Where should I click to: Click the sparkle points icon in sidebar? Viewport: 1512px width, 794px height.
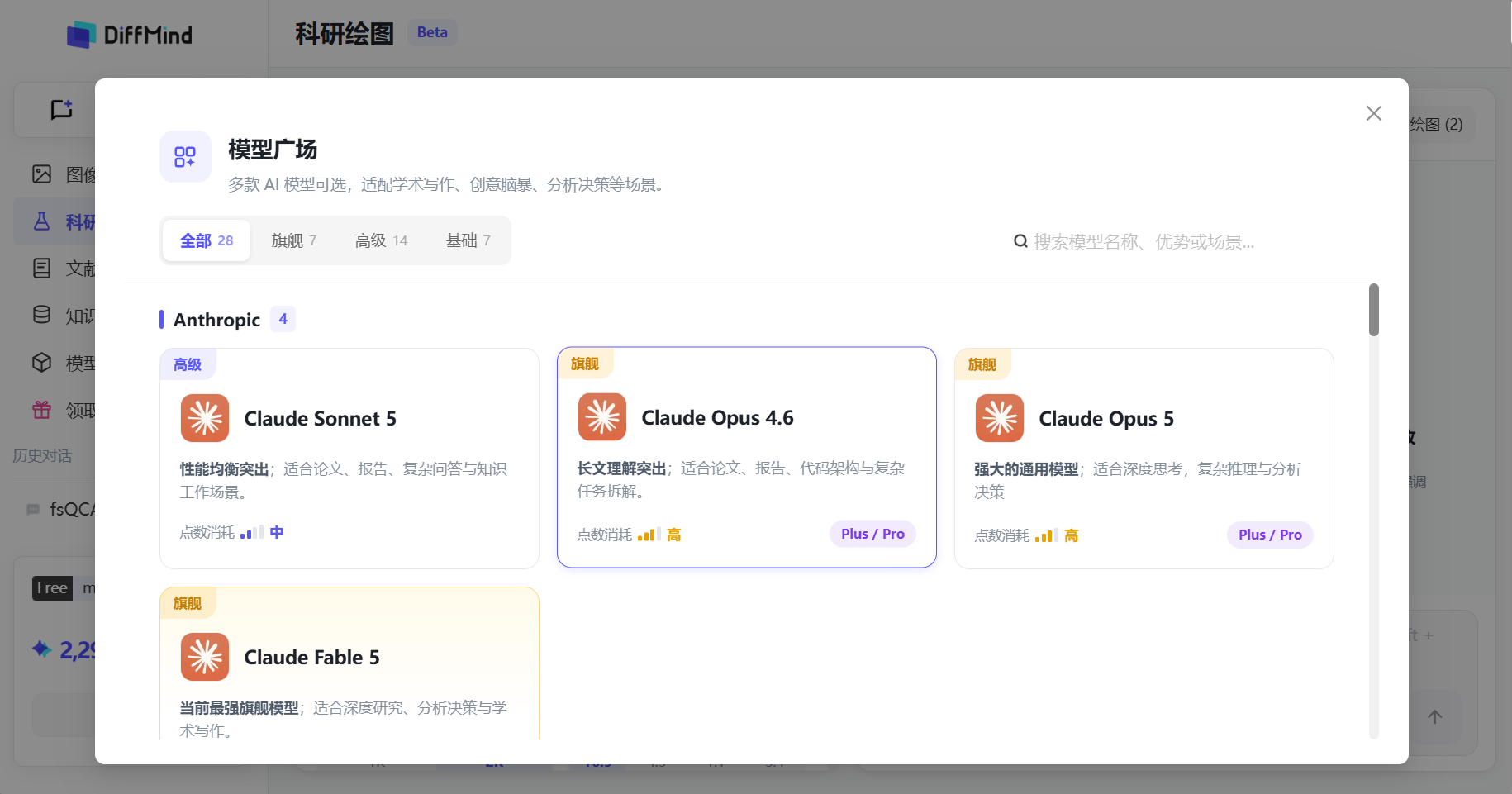click(x=42, y=649)
